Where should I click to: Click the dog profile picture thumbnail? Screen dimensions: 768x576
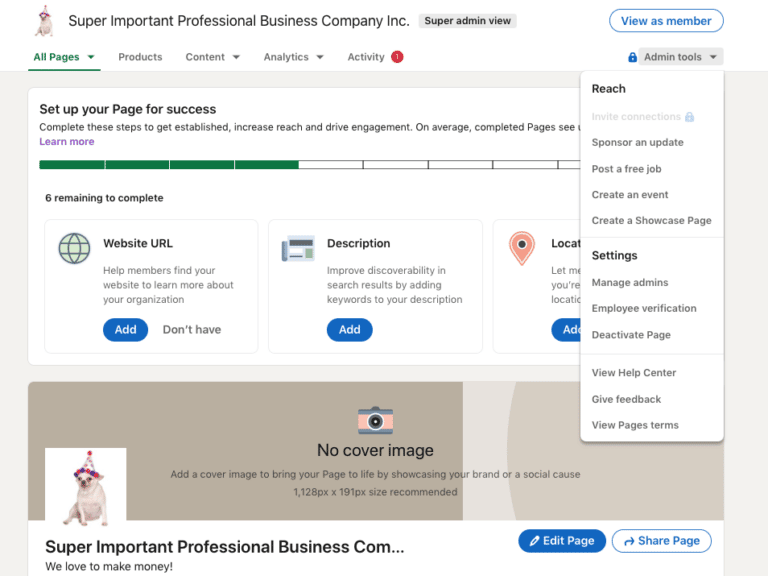pyautogui.click(x=86, y=487)
